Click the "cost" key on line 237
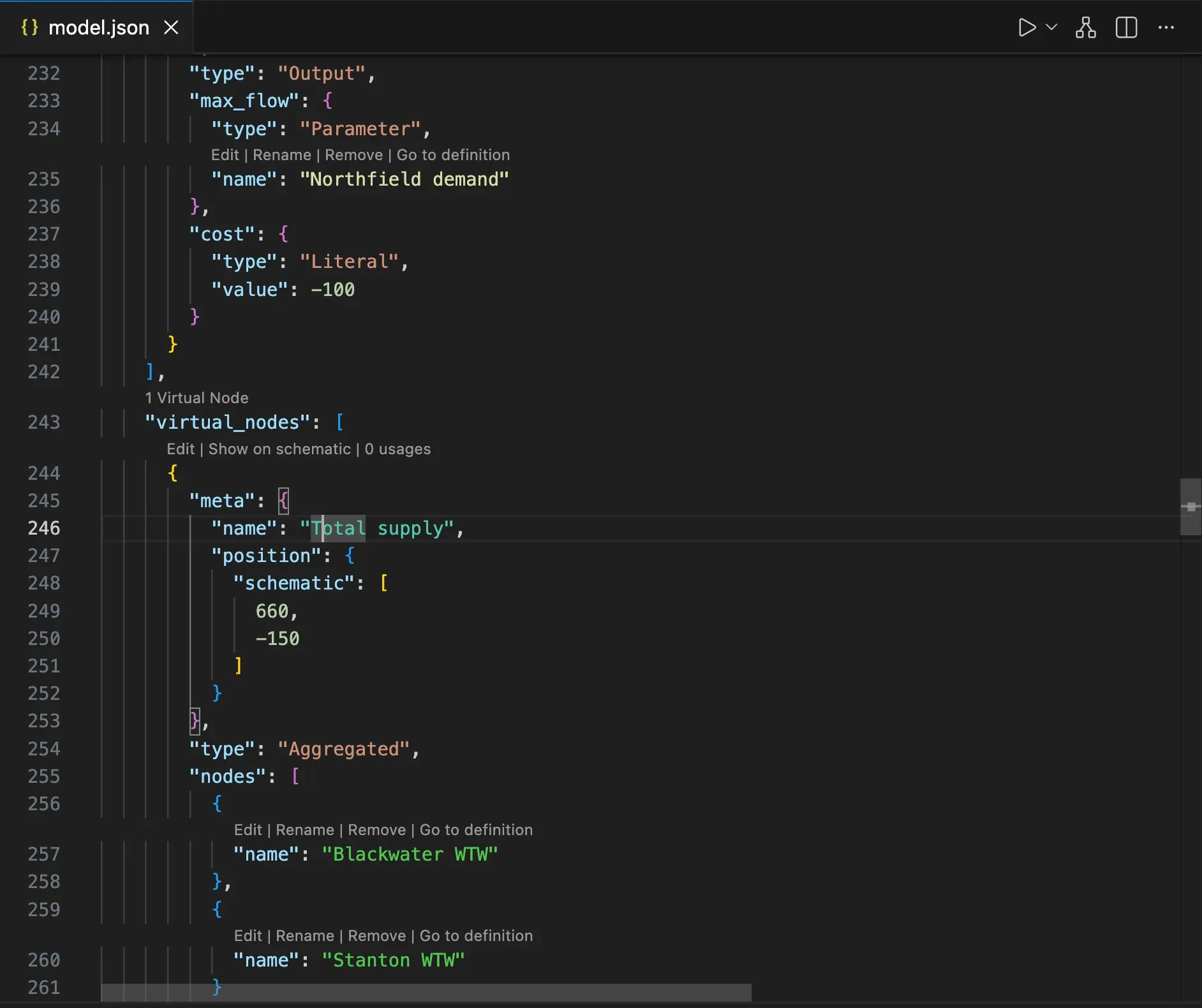Image resolution: width=1202 pixels, height=1008 pixels. pos(222,234)
